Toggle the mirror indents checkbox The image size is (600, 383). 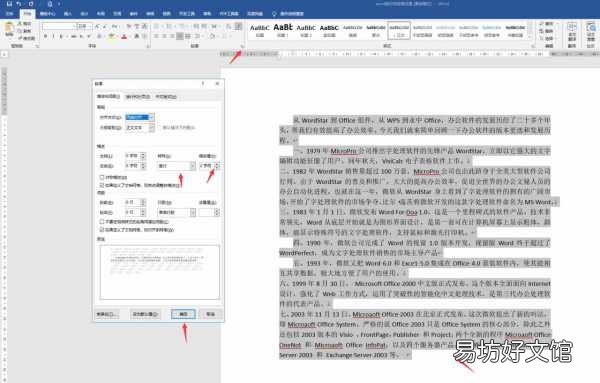pyautogui.click(x=102, y=177)
